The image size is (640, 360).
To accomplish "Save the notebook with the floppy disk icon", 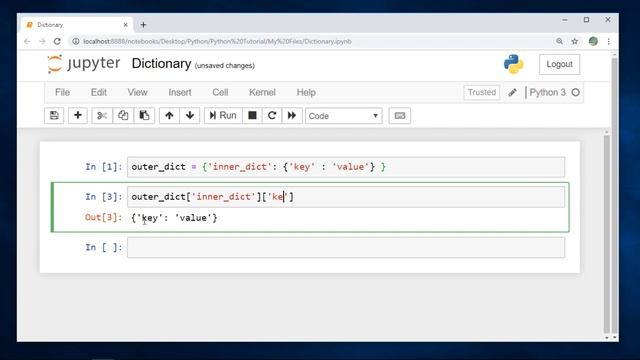I will (54, 116).
